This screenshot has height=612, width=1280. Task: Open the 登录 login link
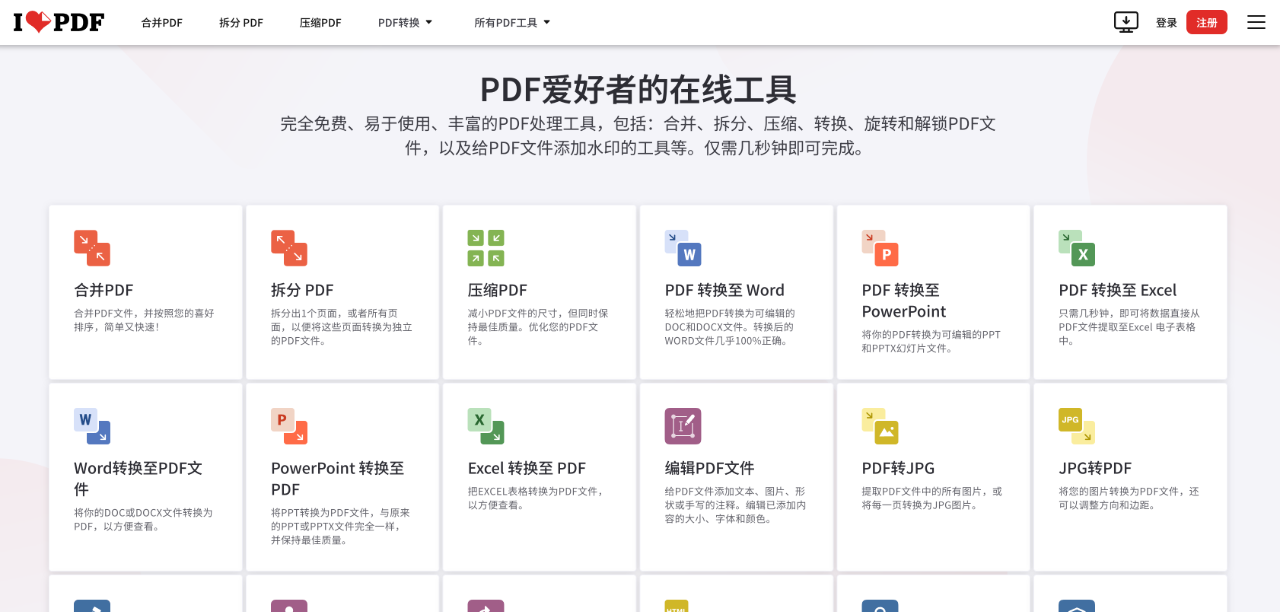pos(1166,21)
